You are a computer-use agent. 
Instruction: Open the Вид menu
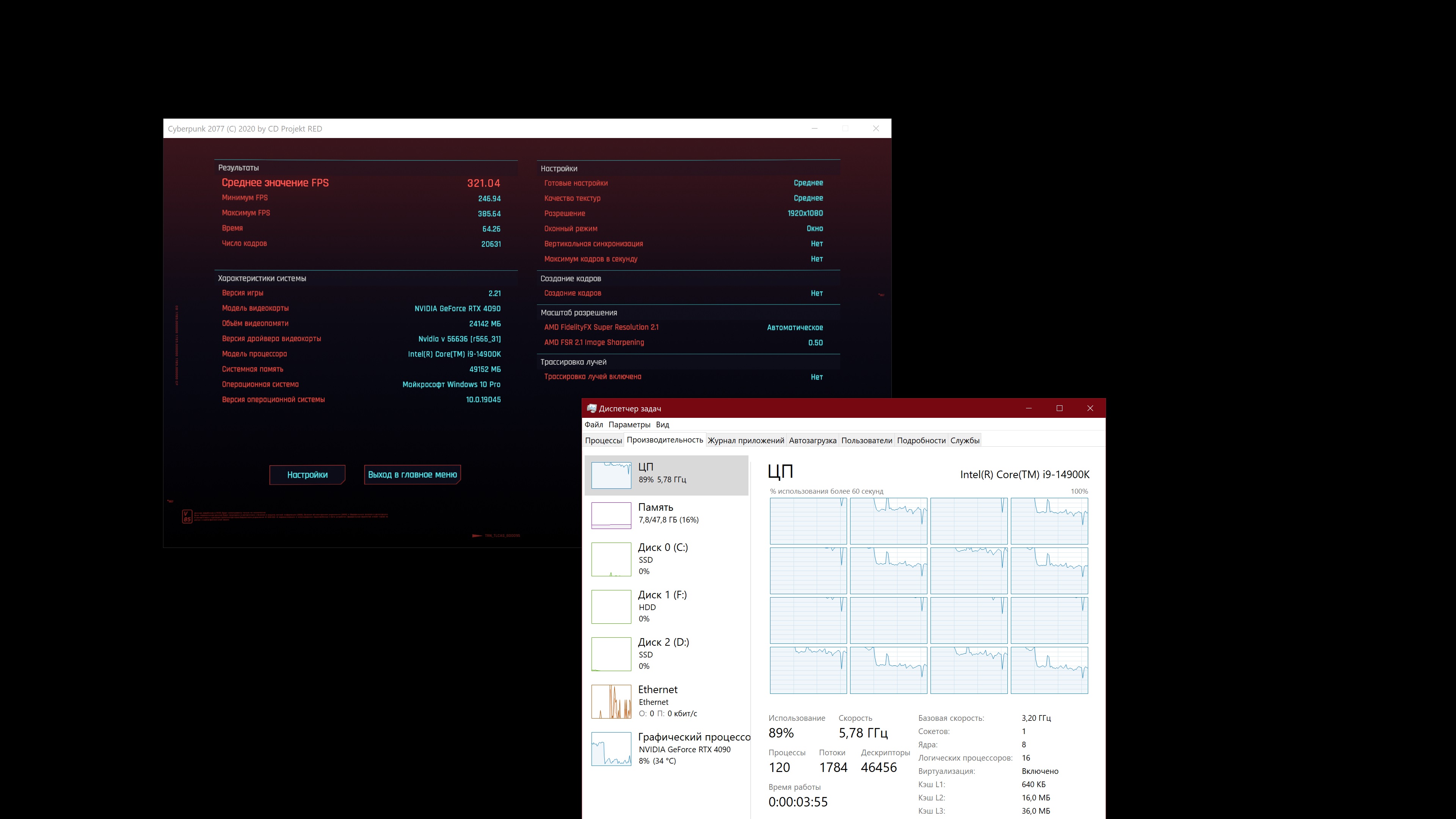pyautogui.click(x=662, y=425)
